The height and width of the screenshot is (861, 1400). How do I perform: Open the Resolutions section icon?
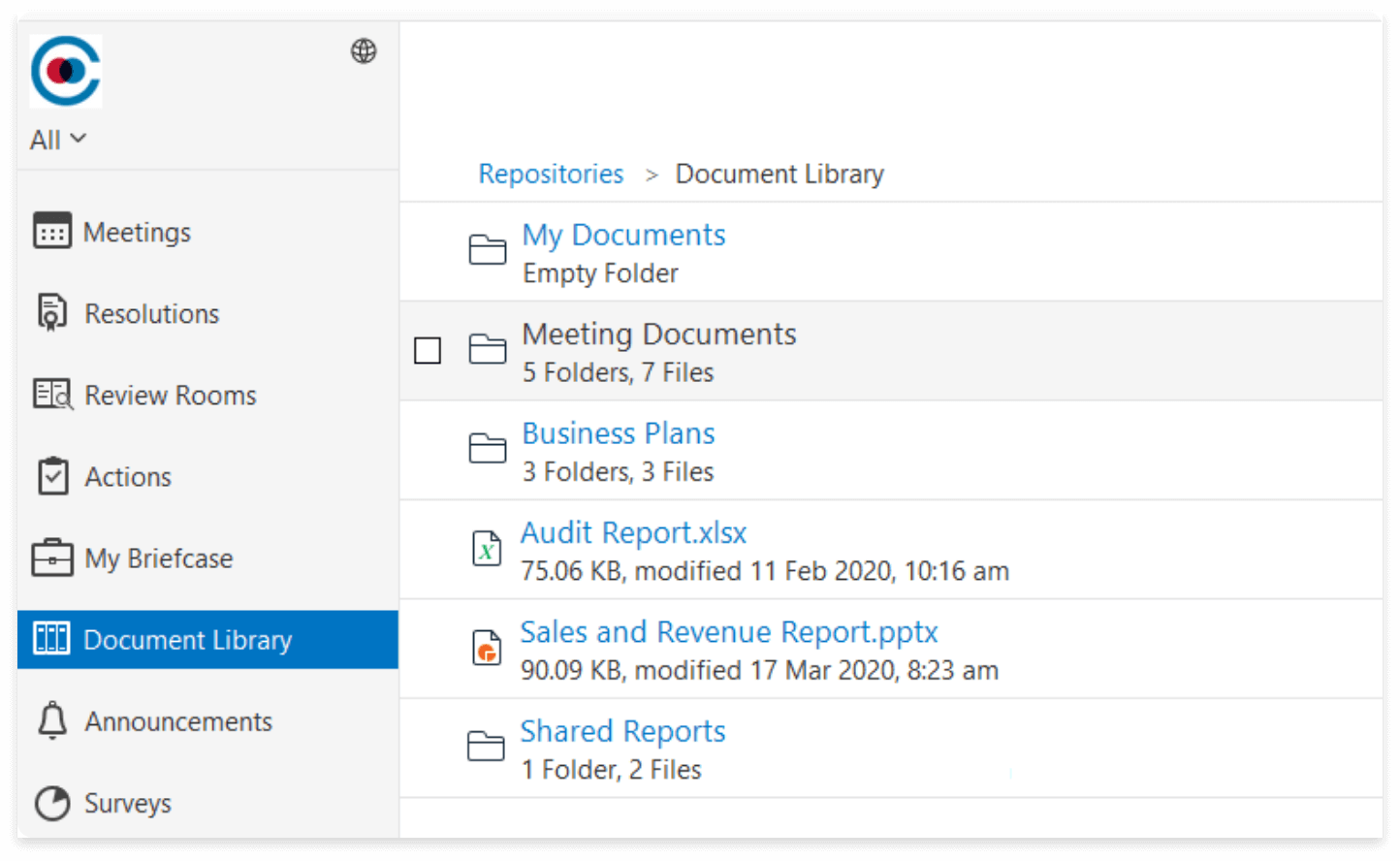pos(50,312)
